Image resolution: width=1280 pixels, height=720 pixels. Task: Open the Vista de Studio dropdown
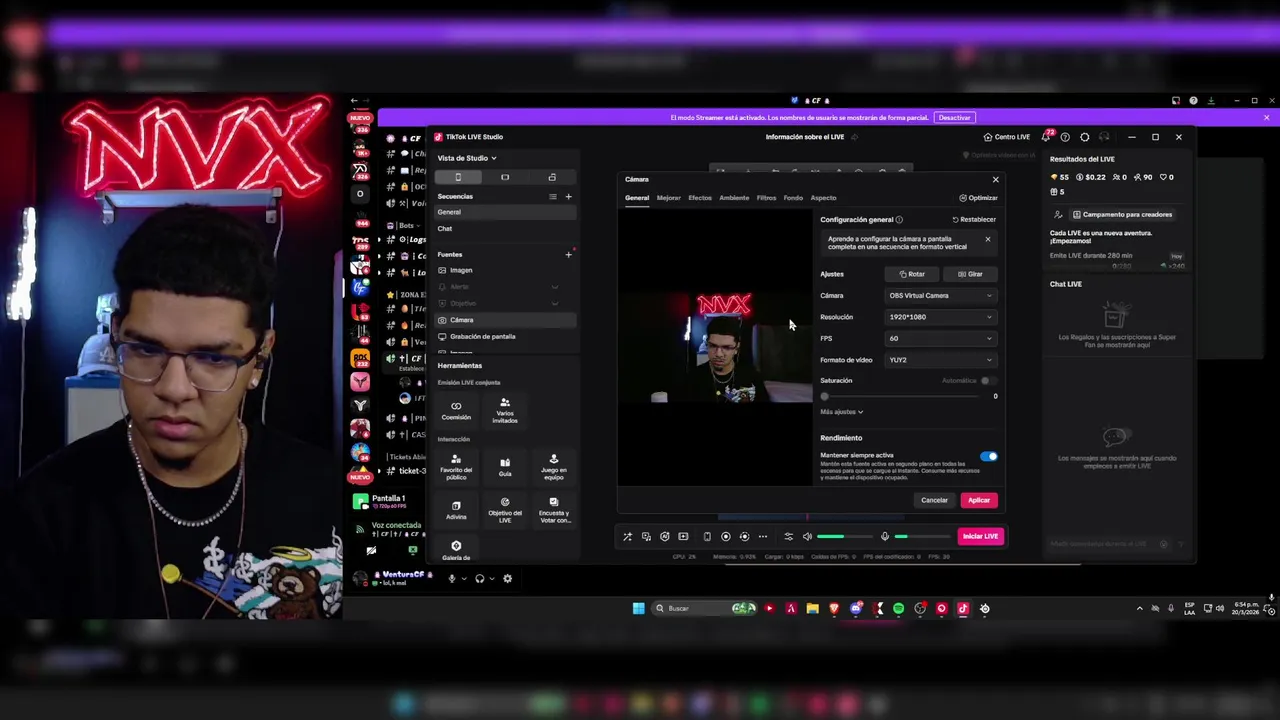(466, 158)
